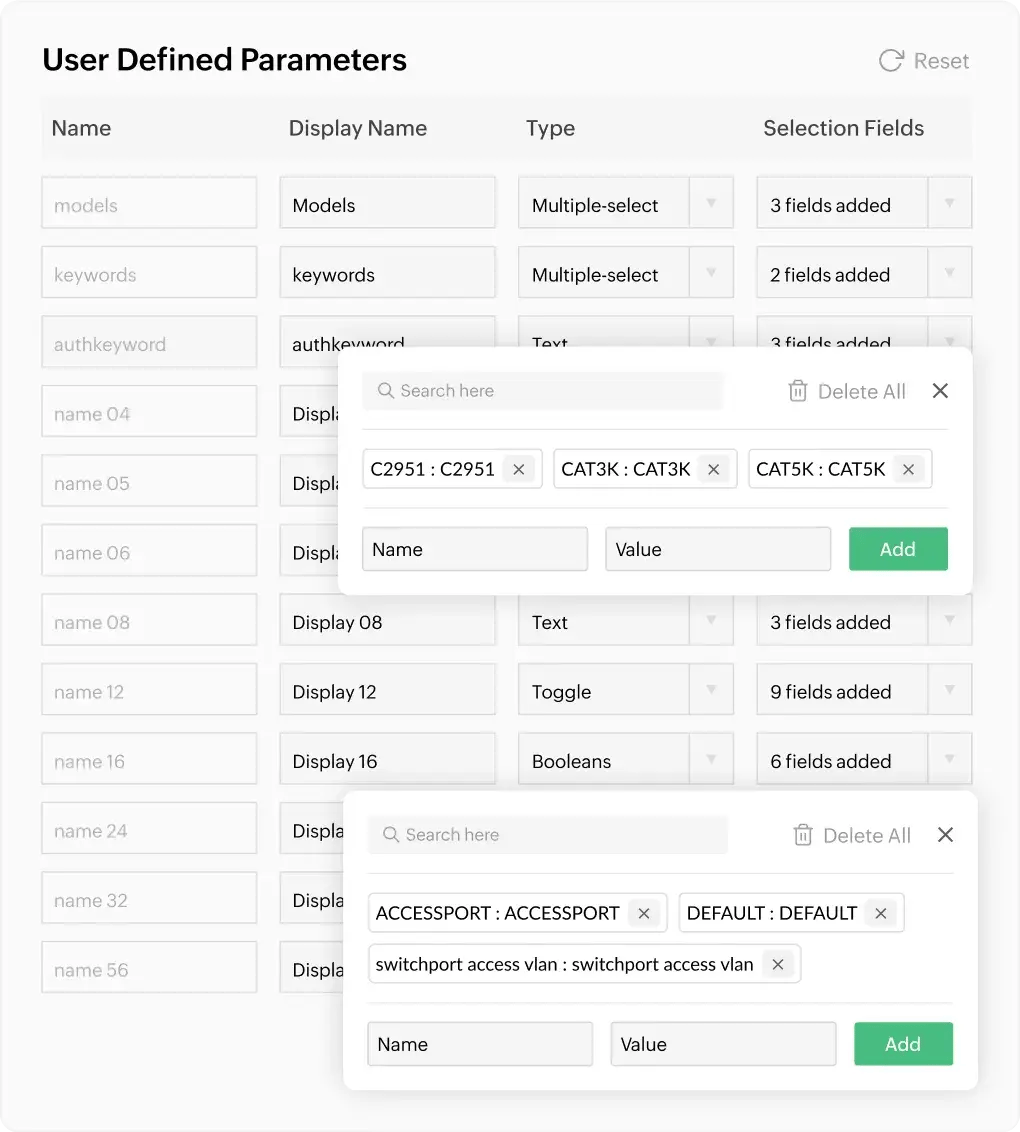The image size is (1020, 1132).
Task: Edit the Display 12 field
Action: point(388,689)
